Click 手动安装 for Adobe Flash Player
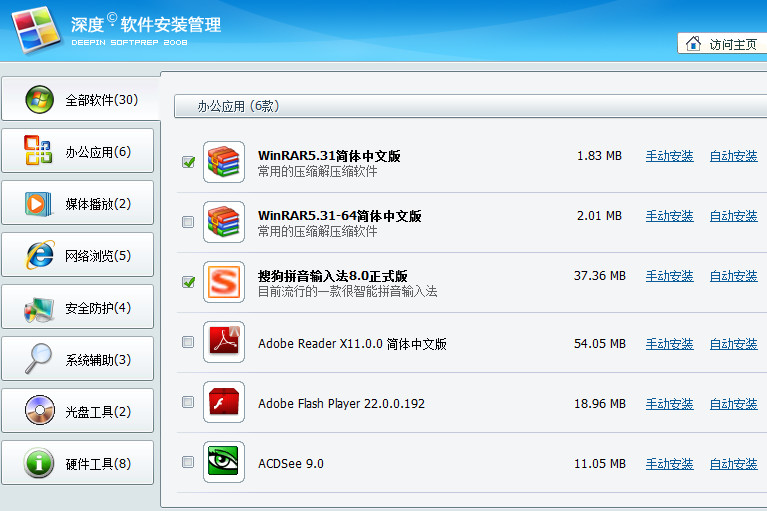Viewport: 767px width, 511px height. [x=669, y=404]
